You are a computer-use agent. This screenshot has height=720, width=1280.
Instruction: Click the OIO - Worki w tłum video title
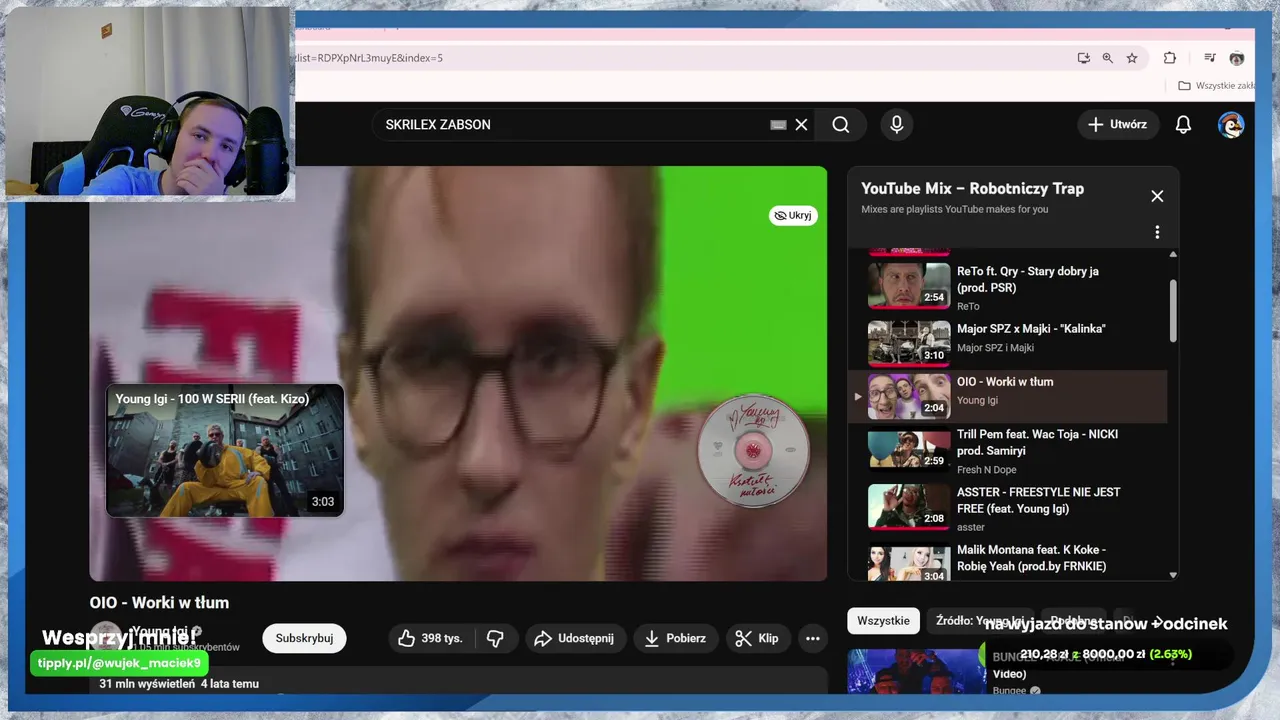pyautogui.click(x=159, y=603)
